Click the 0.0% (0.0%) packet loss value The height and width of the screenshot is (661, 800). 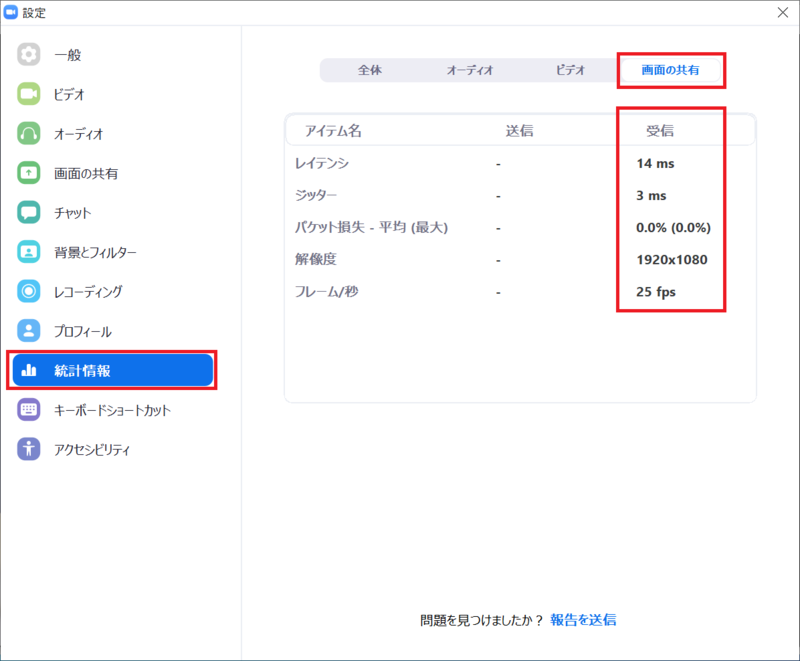pos(673,227)
